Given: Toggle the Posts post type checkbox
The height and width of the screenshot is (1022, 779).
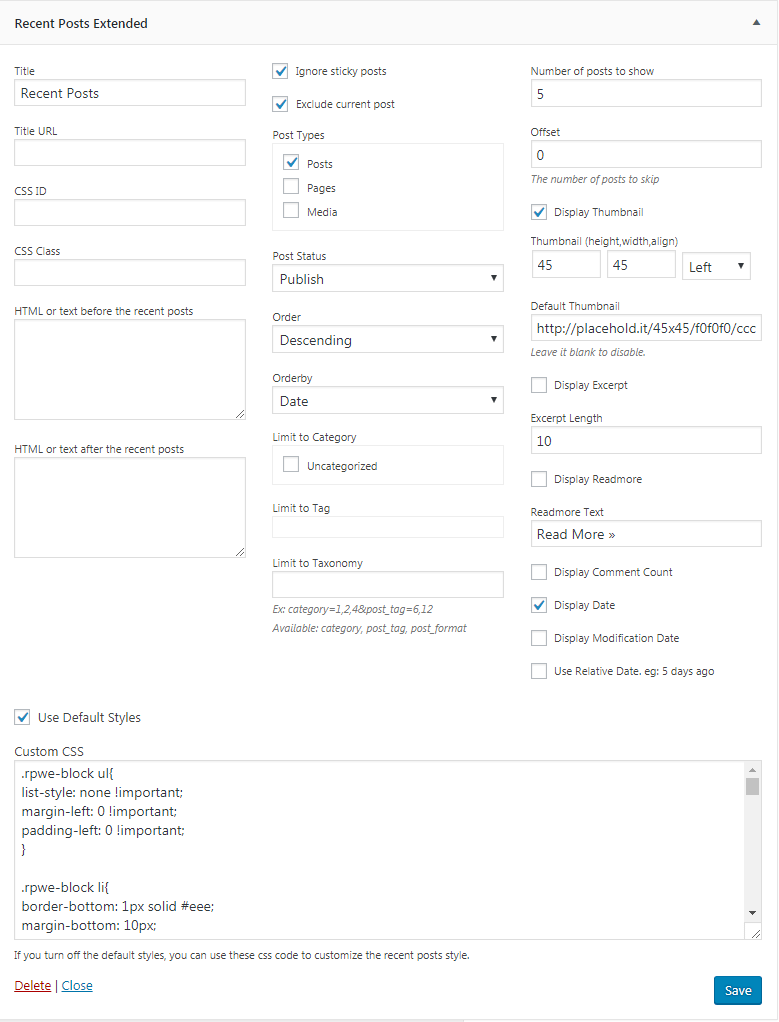Looking at the screenshot, I should pos(291,162).
